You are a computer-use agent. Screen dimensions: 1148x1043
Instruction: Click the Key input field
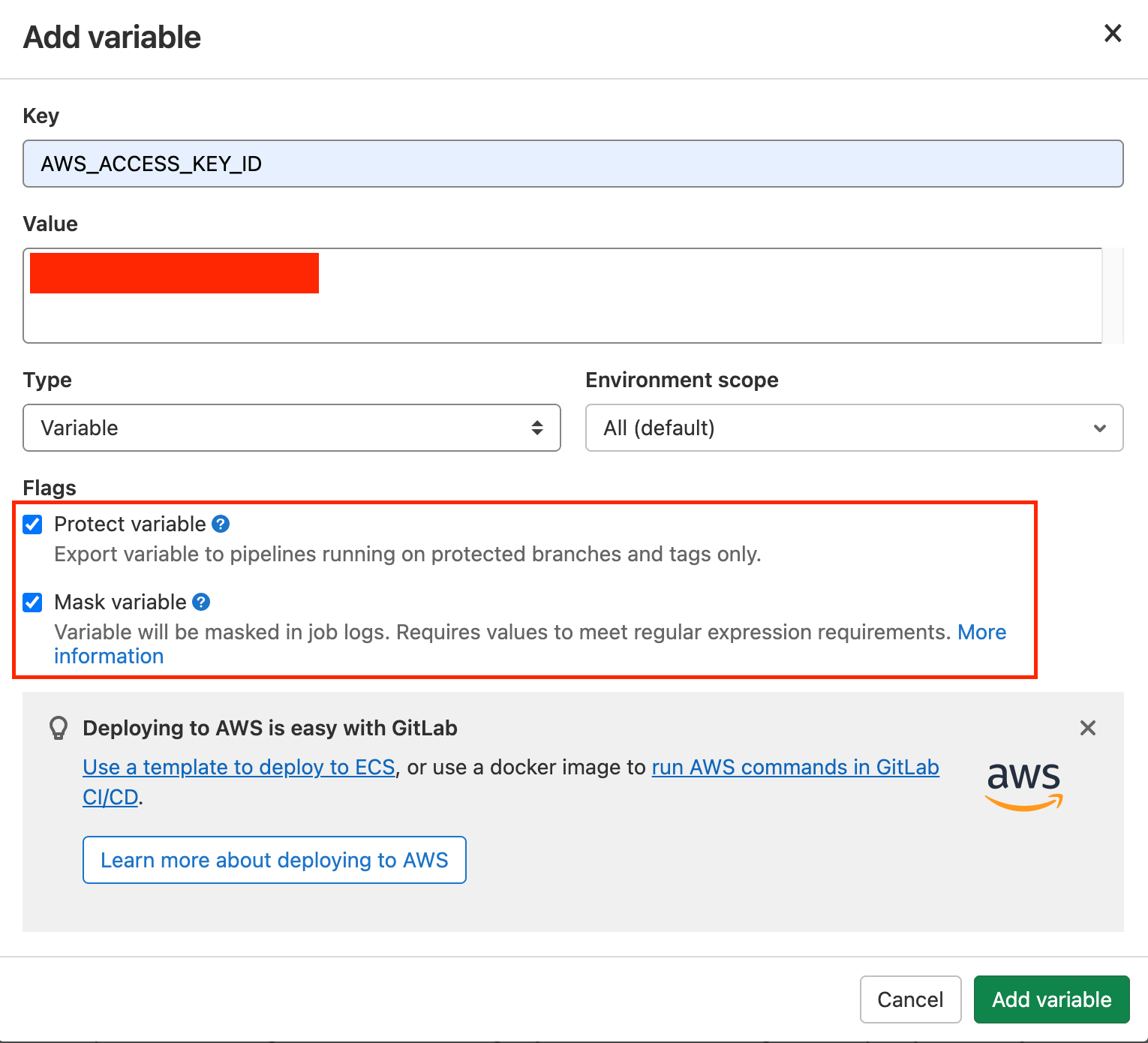tap(573, 164)
